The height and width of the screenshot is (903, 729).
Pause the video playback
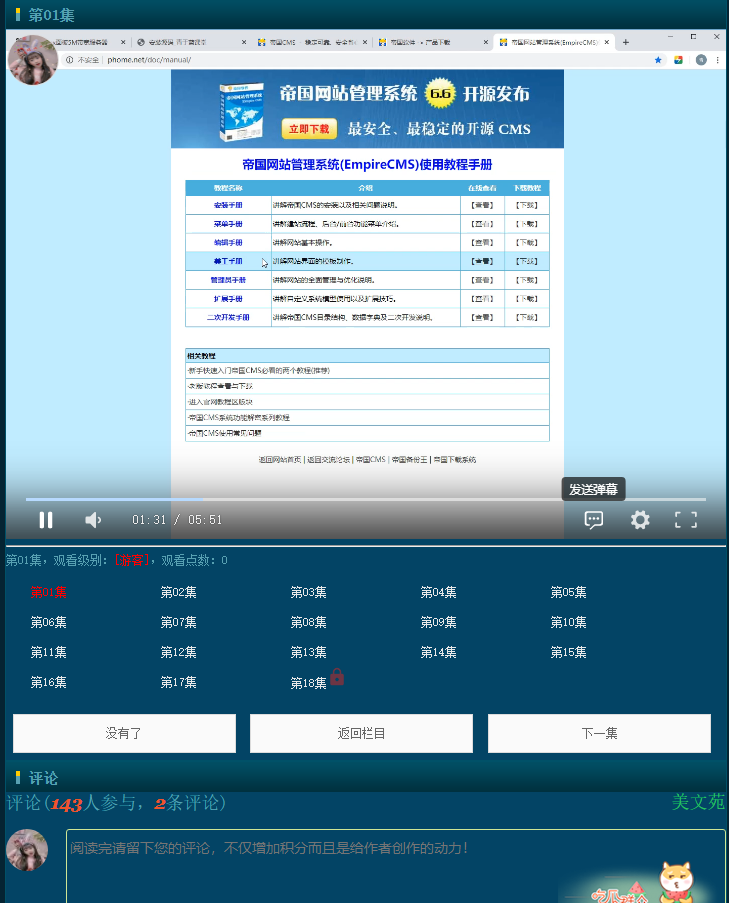pos(46,520)
